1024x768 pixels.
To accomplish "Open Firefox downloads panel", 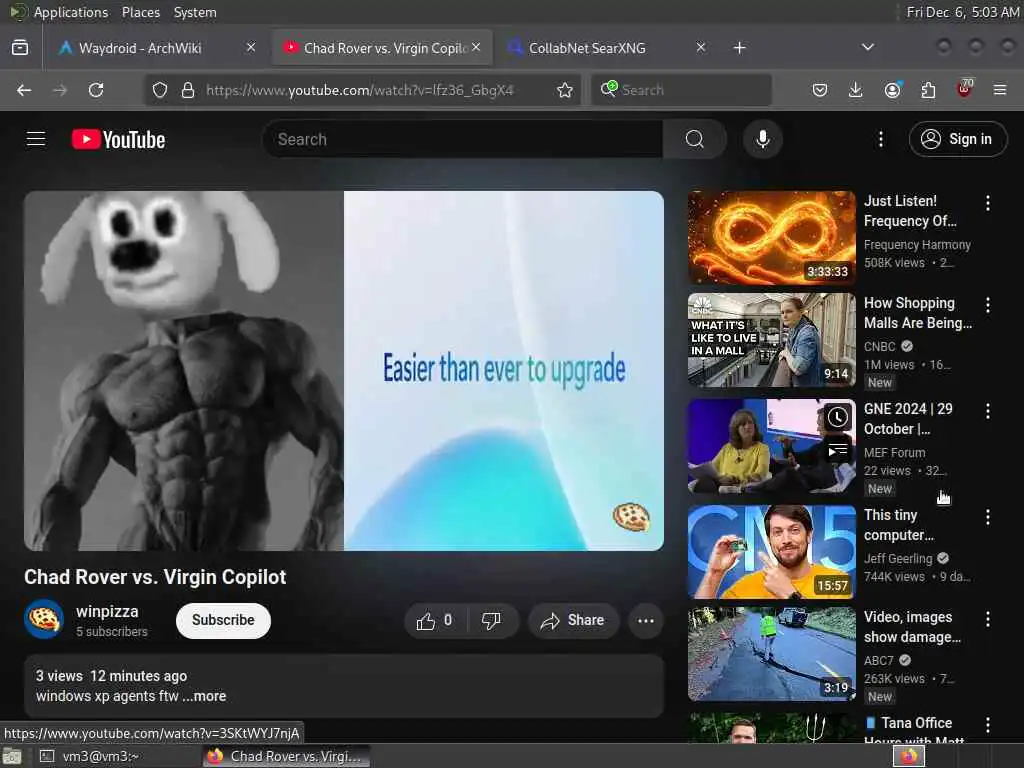I will click(856, 90).
